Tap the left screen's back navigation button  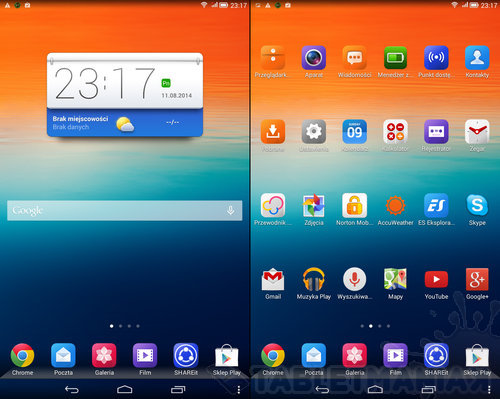(x=71, y=389)
